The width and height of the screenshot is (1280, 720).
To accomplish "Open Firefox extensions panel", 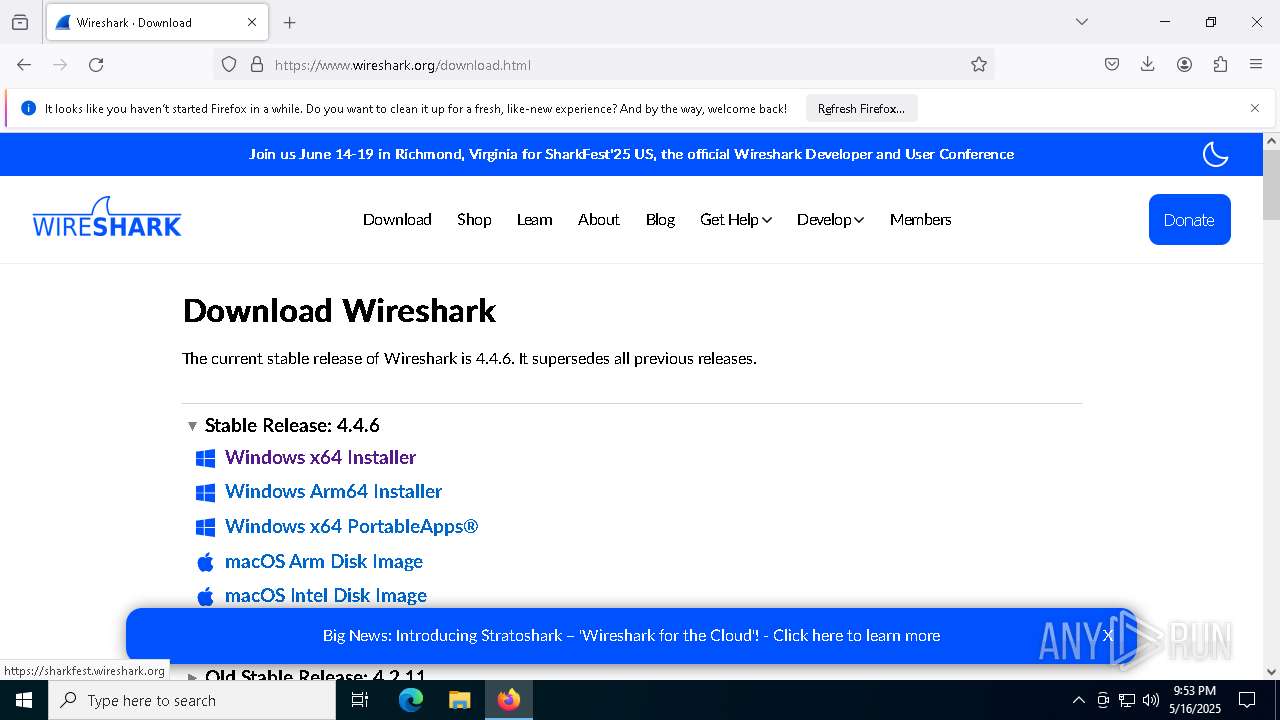I will 1220,65.
